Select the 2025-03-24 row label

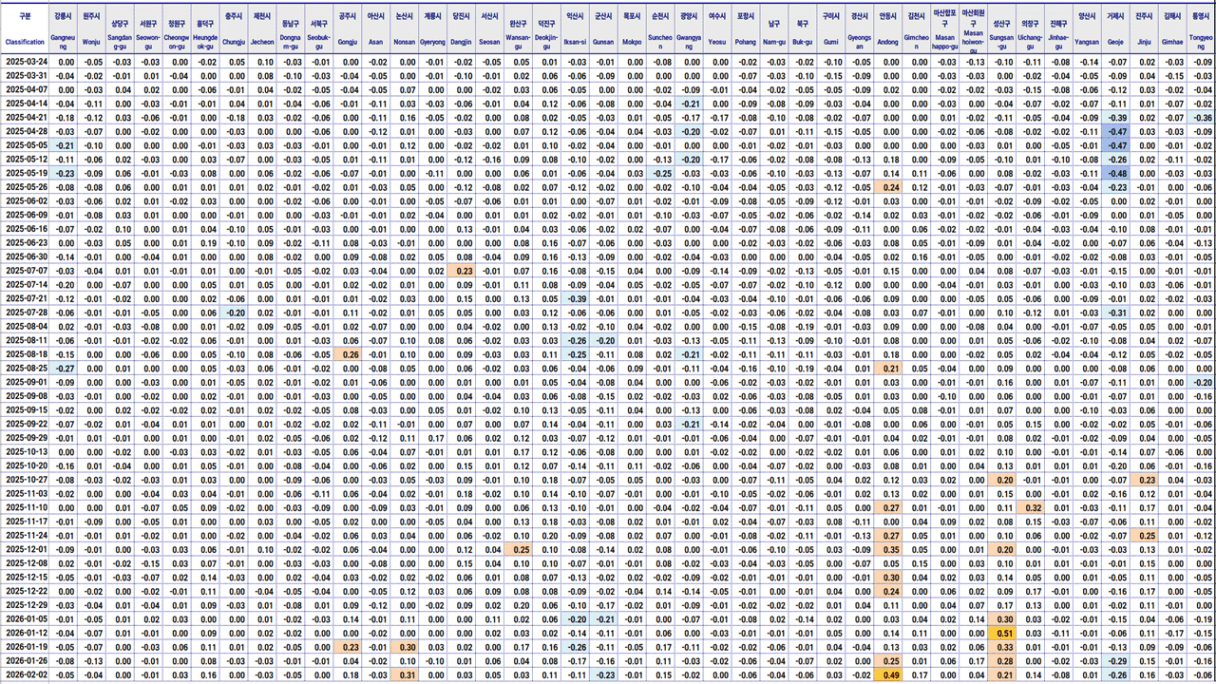point(25,62)
